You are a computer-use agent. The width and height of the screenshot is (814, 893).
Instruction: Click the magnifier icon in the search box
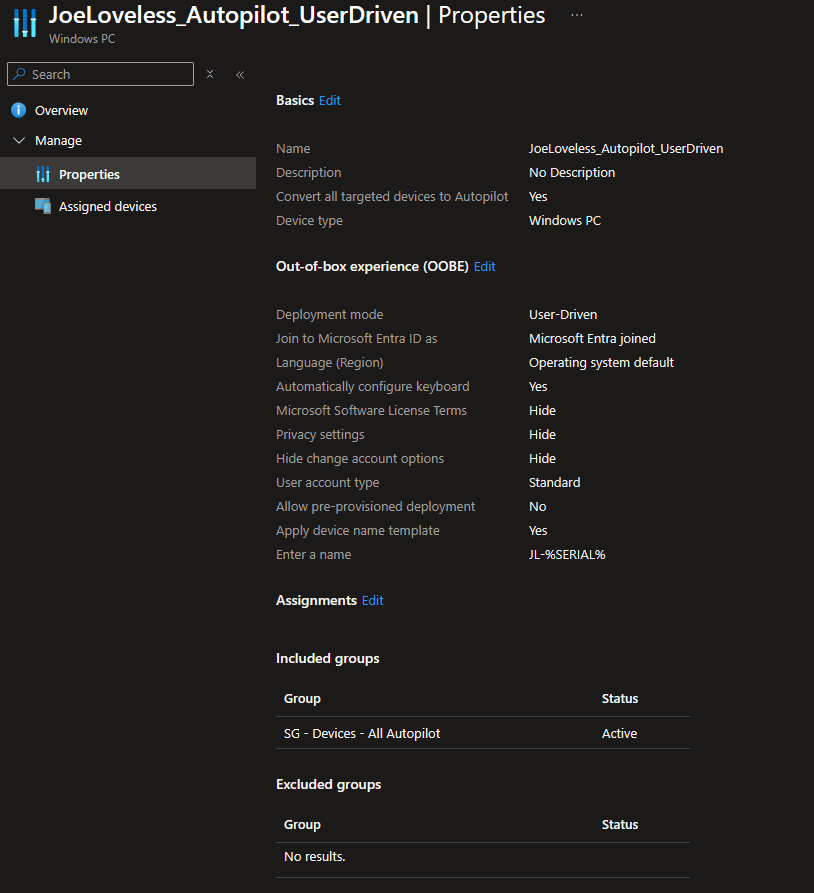(x=19, y=74)
